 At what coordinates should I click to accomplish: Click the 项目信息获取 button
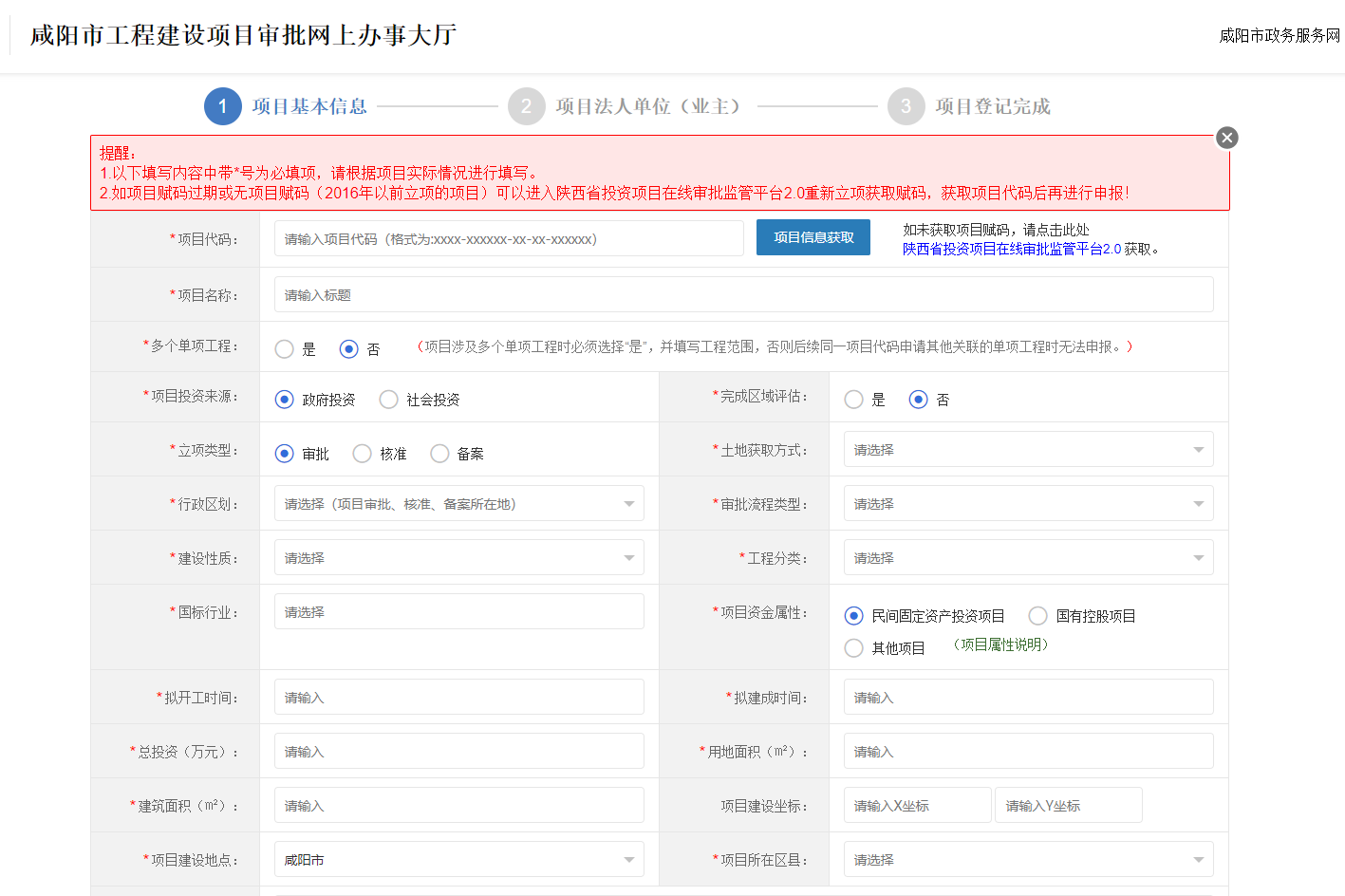[x=813, y=237]
